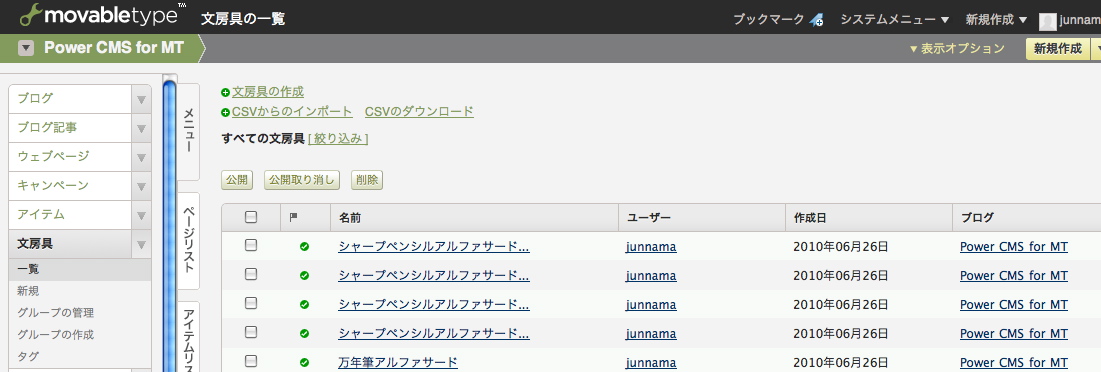The width and height of the screenshot is (1101, 372).
Task: Toggle the select-all checkbox in table header
Action: point(251,217)
